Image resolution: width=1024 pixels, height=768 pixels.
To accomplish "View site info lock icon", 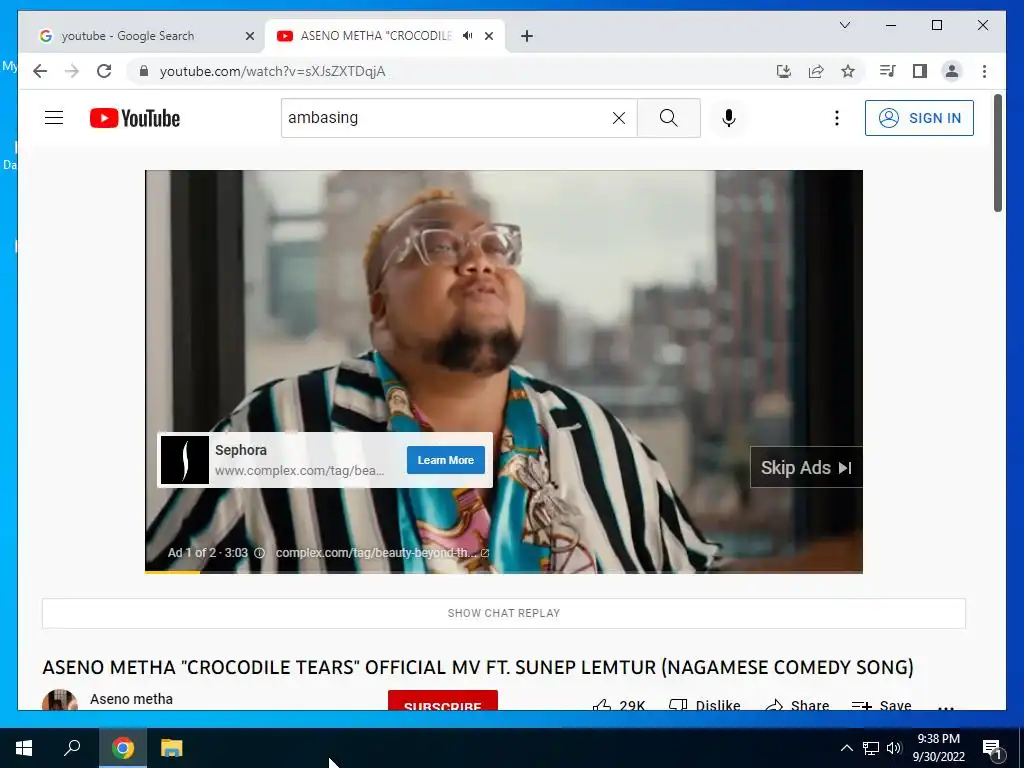I will (144, 71).
